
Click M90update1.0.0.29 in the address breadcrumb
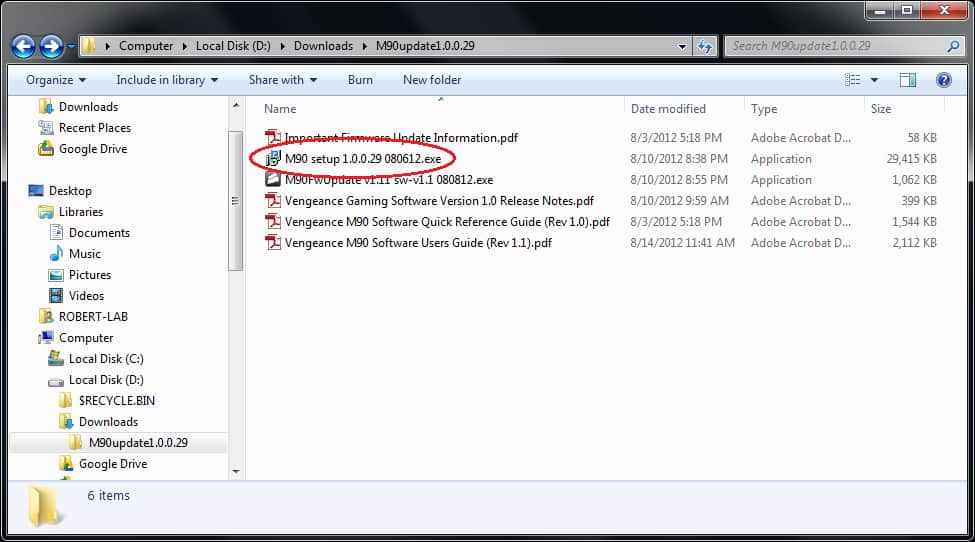coord(425,46)
